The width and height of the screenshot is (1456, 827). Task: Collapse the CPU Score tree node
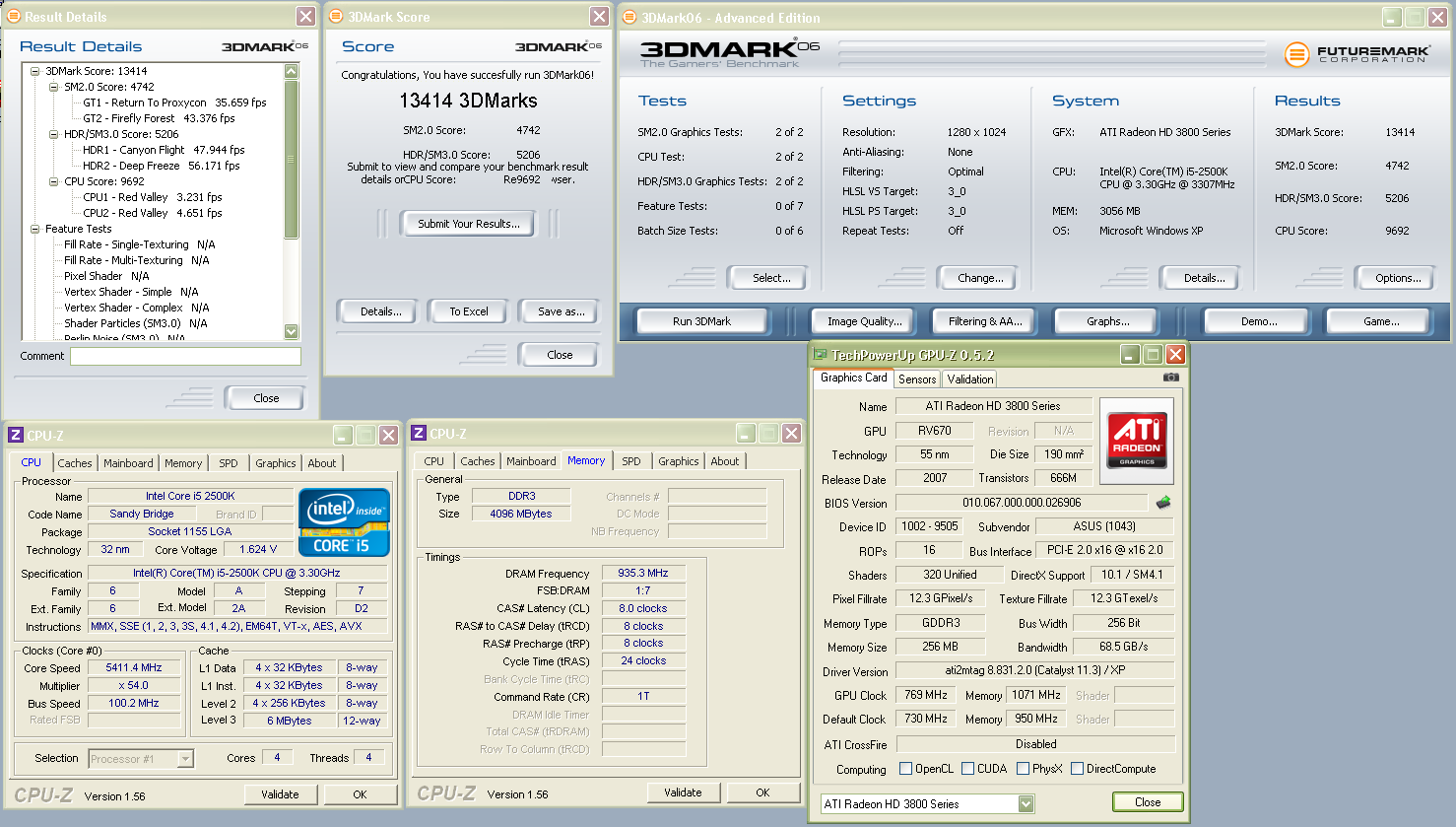tap(54, 181)
